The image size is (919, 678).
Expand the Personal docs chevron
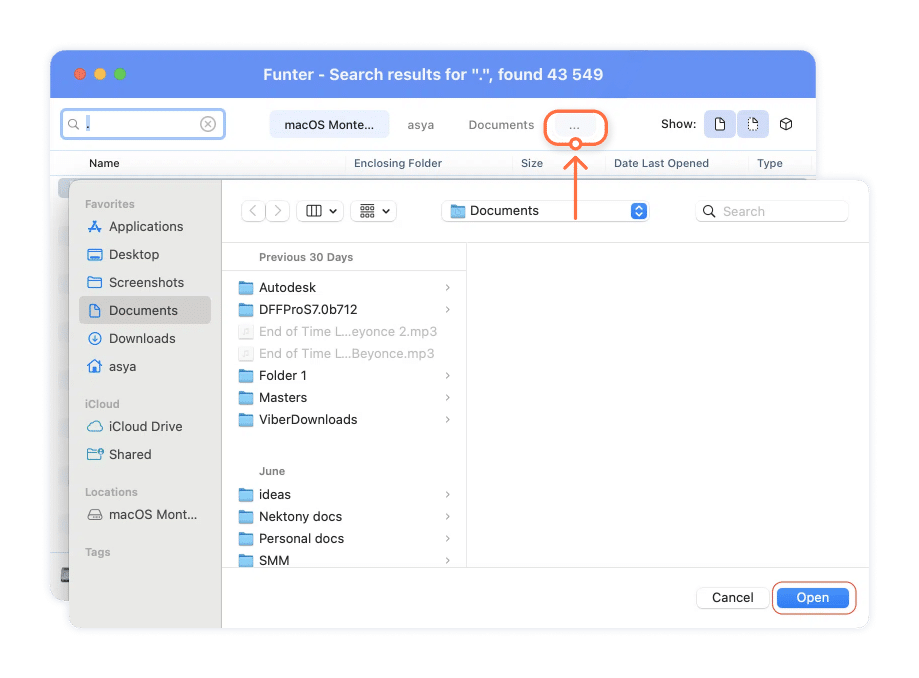448,539
